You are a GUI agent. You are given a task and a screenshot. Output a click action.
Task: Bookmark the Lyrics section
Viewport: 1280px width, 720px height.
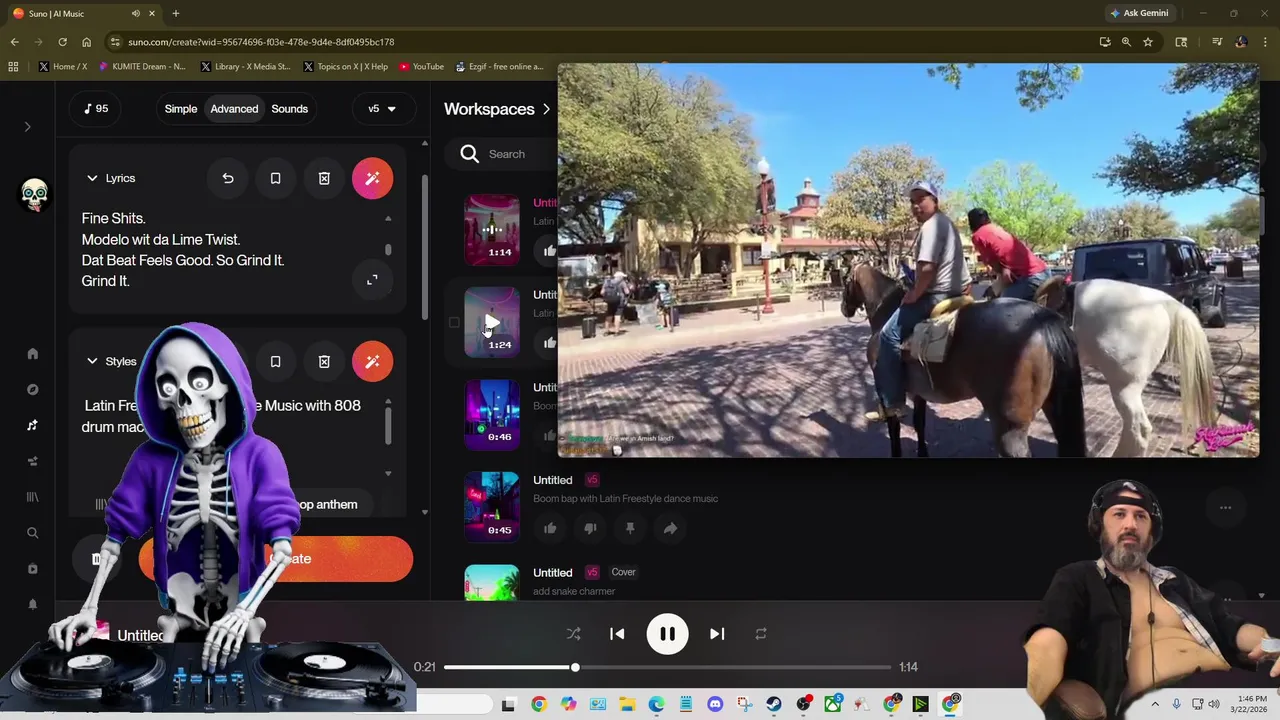pos(276,178)
